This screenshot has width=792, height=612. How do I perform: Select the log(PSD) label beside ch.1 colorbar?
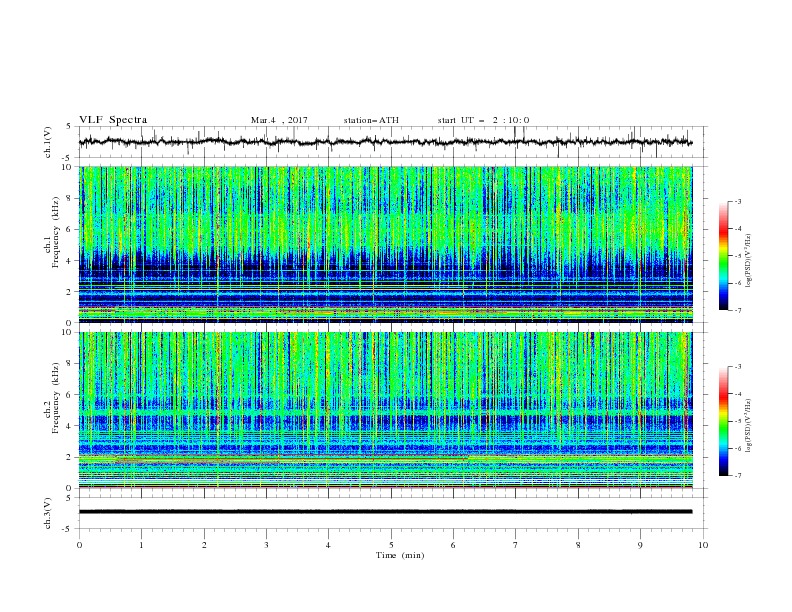pos(750,261)
